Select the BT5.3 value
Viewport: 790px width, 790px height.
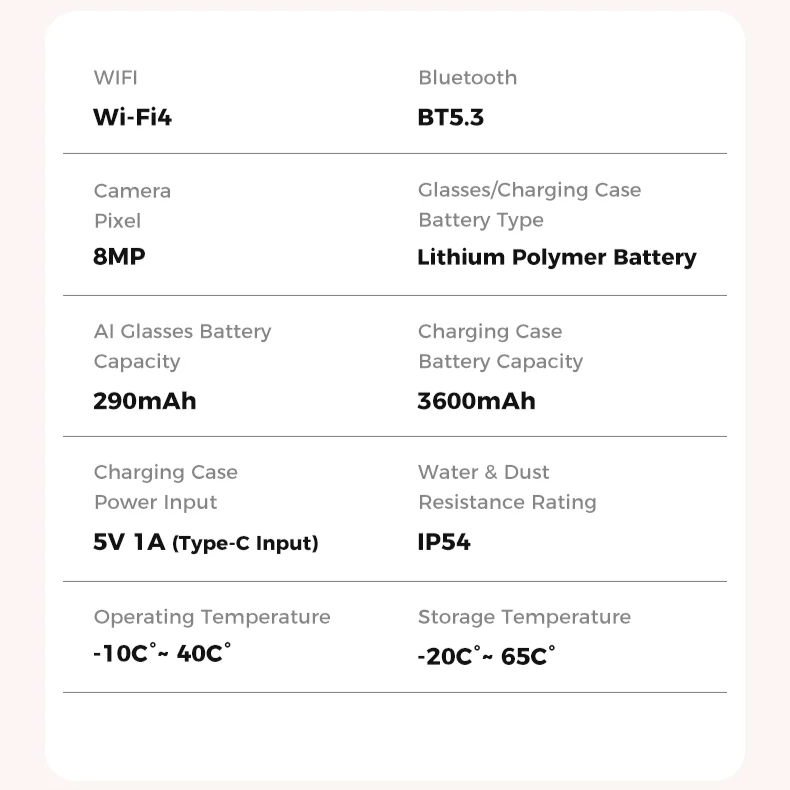coord(450,117)
